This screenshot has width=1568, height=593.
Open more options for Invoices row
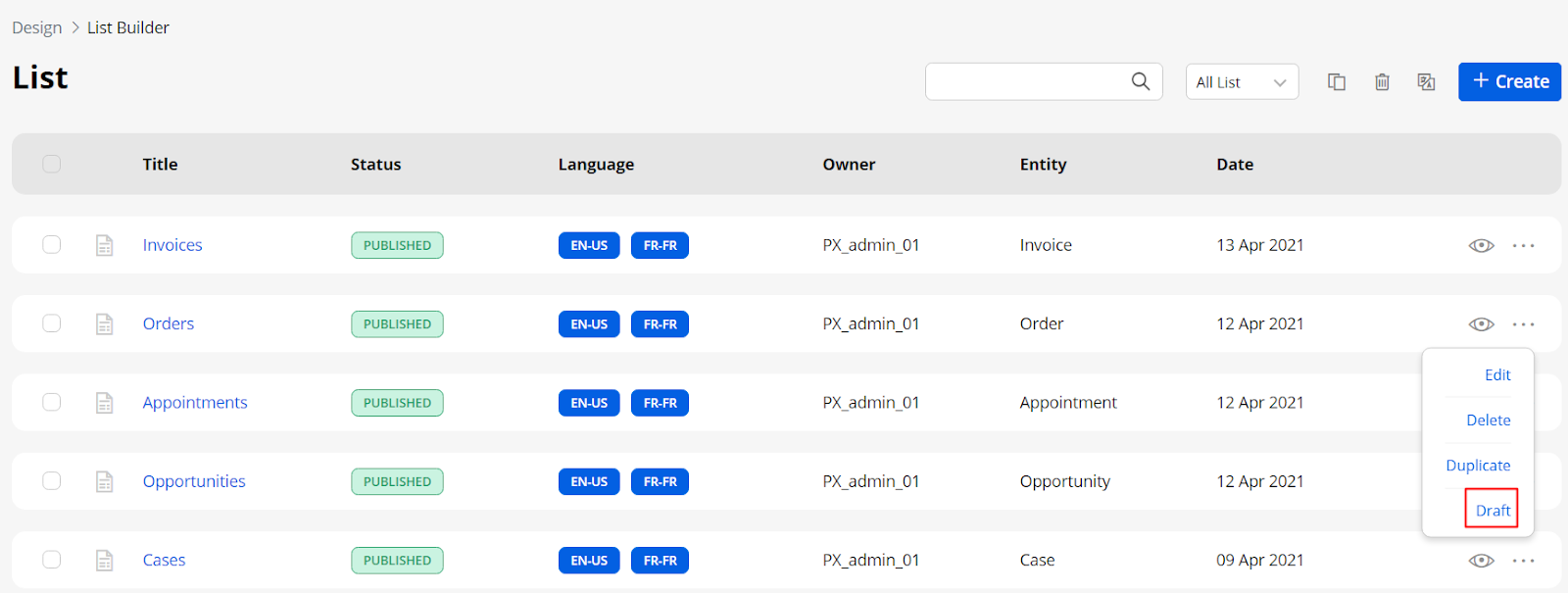(1523, 245)
